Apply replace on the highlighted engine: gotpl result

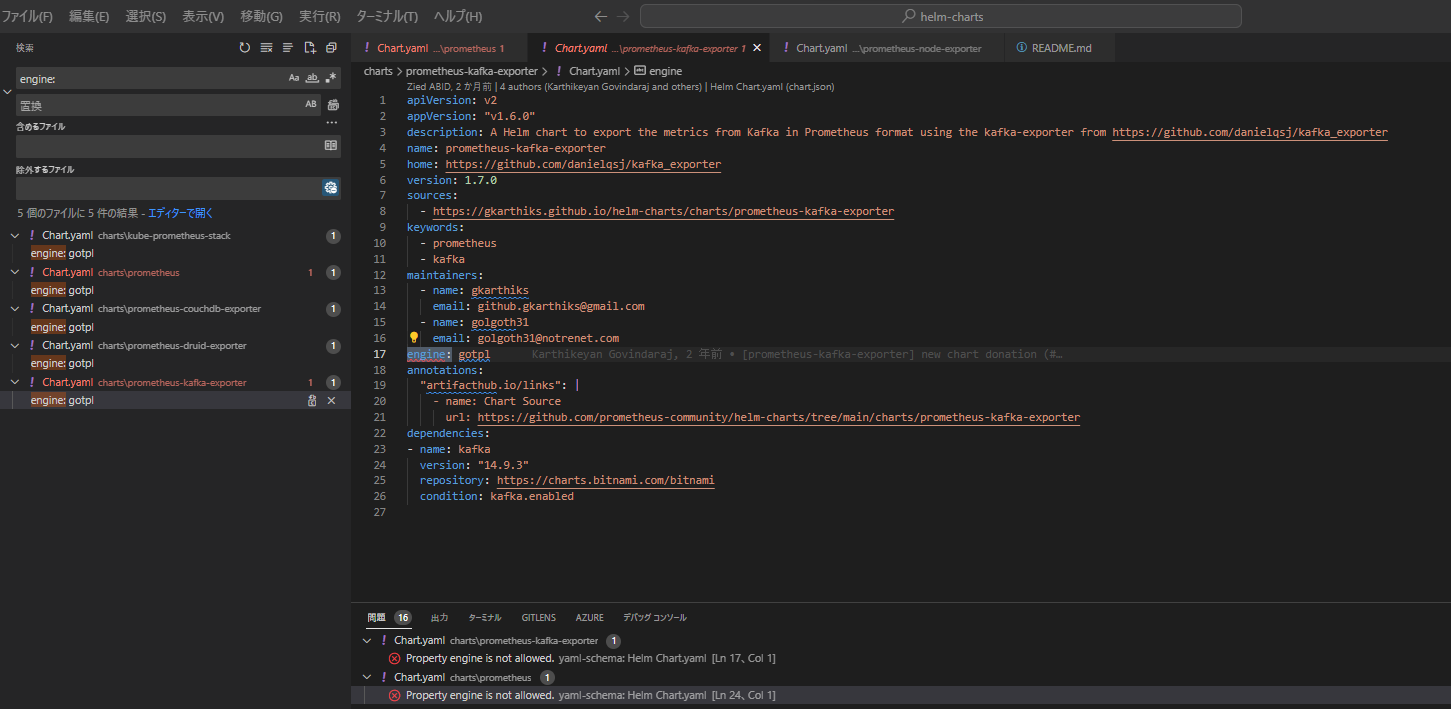tap(312, 400)
